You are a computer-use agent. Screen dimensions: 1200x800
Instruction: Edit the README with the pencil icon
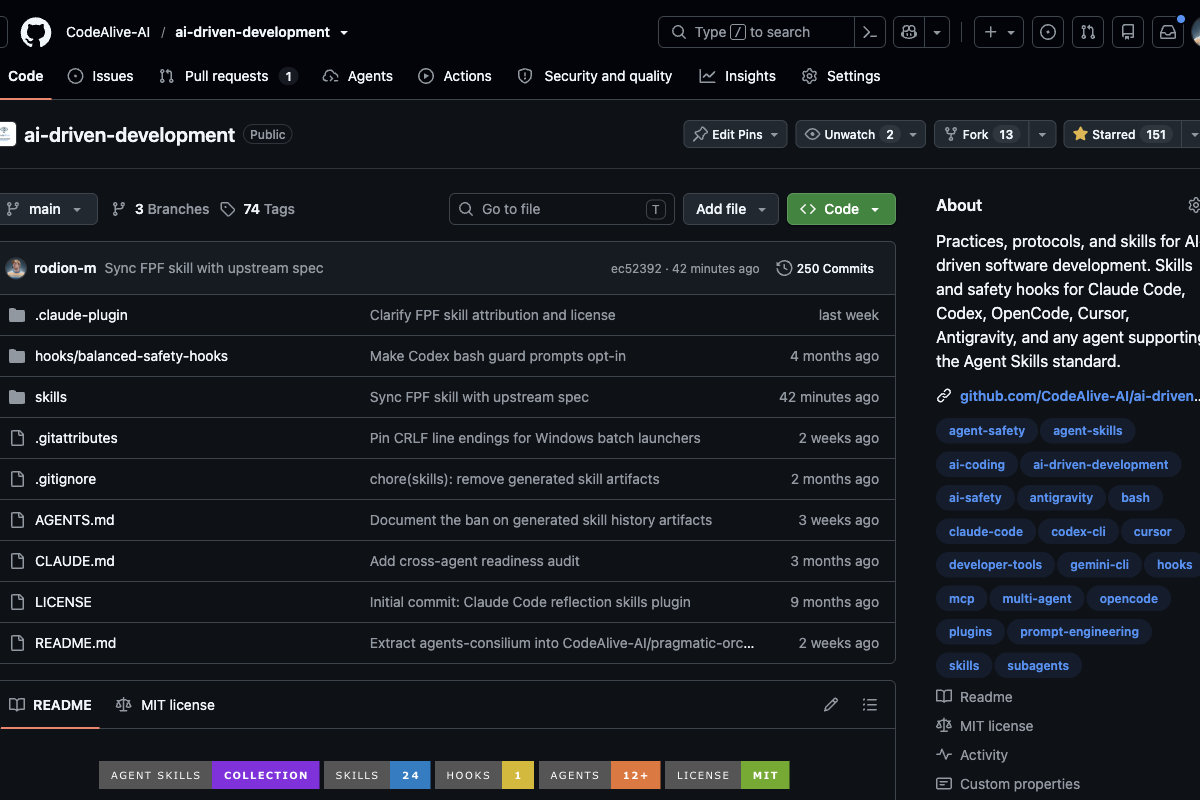click(831, 705)
